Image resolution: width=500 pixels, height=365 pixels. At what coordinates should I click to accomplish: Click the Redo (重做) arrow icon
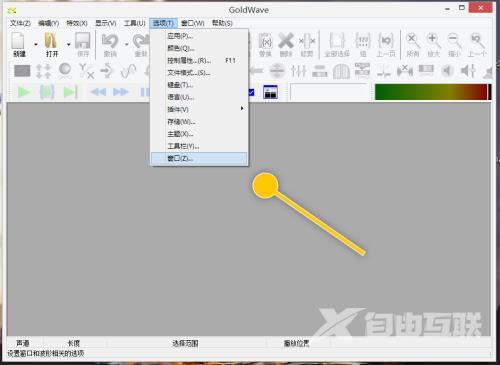[141, 41]
